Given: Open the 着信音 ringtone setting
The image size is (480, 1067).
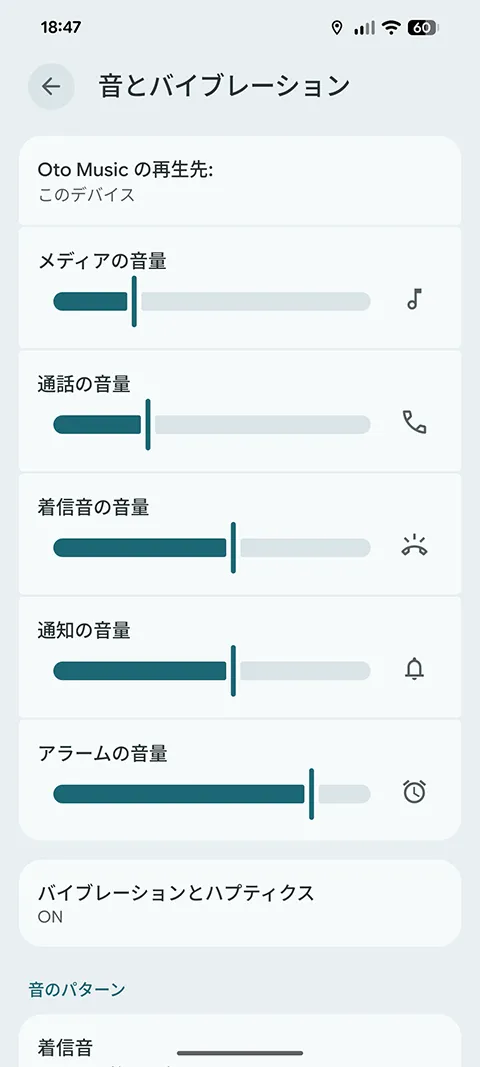Looking at the screenshot, I should click(x=240, y=1041).
